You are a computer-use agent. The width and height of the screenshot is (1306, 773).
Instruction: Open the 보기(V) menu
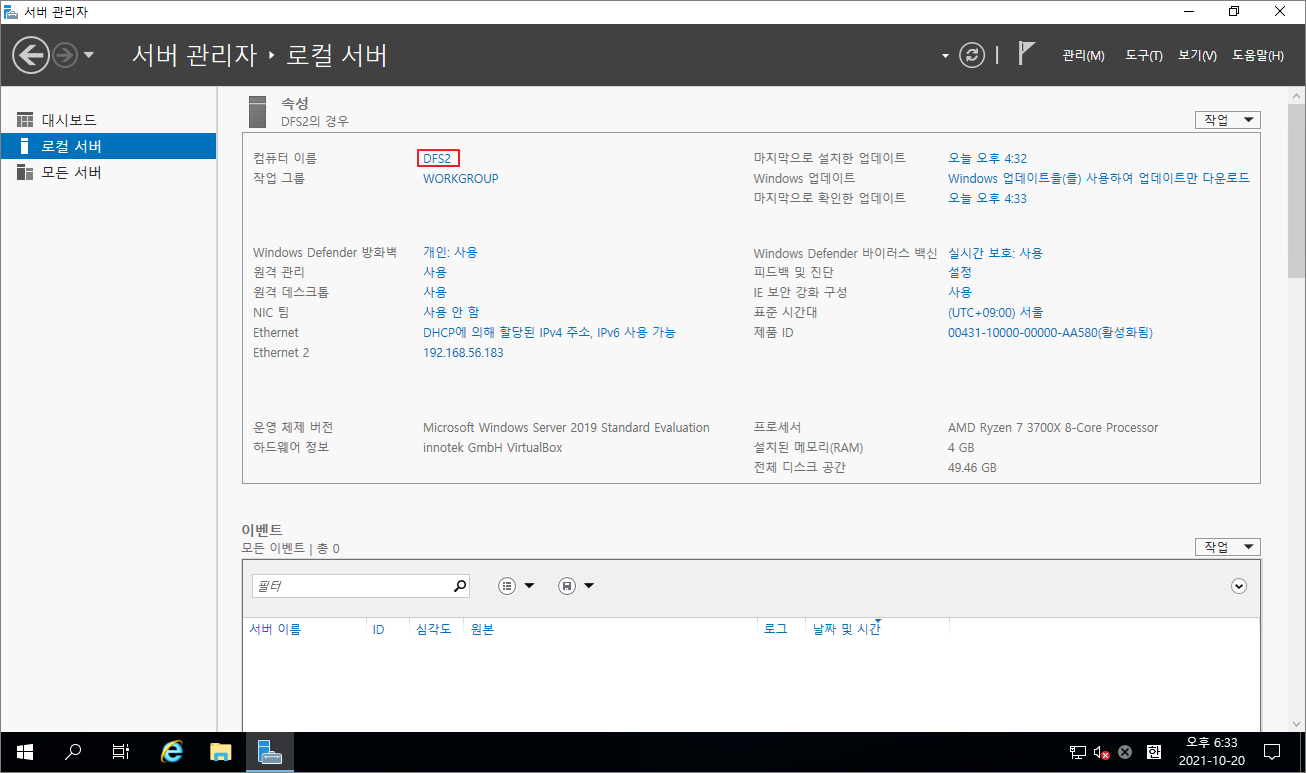pos(1197,56)
